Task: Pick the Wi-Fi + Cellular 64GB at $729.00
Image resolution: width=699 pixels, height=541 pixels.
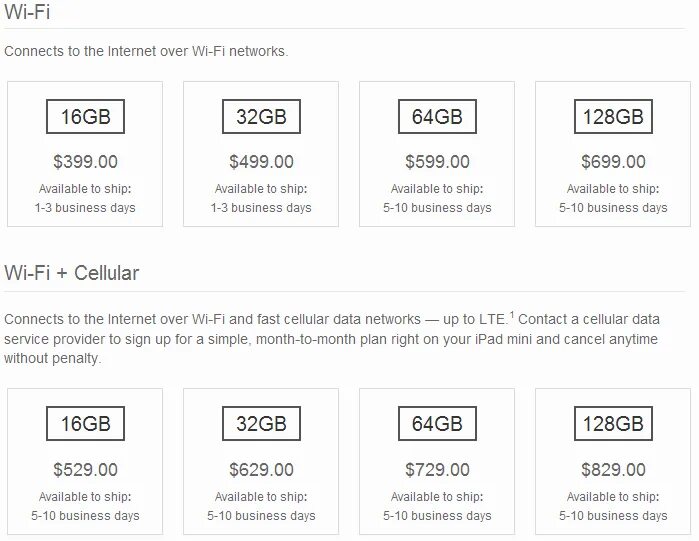Action: 437,461
